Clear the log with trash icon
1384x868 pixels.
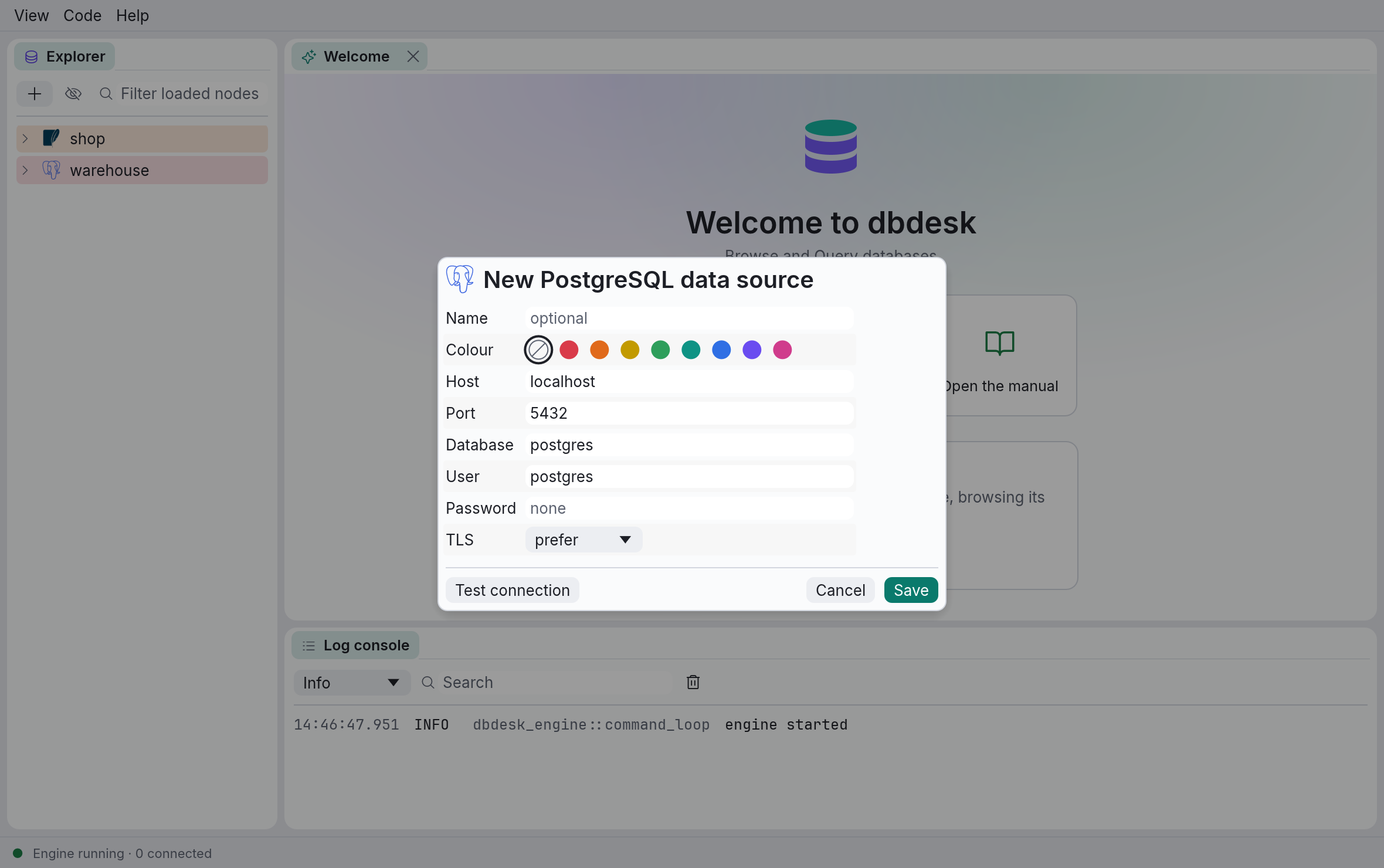coord(693,682)
